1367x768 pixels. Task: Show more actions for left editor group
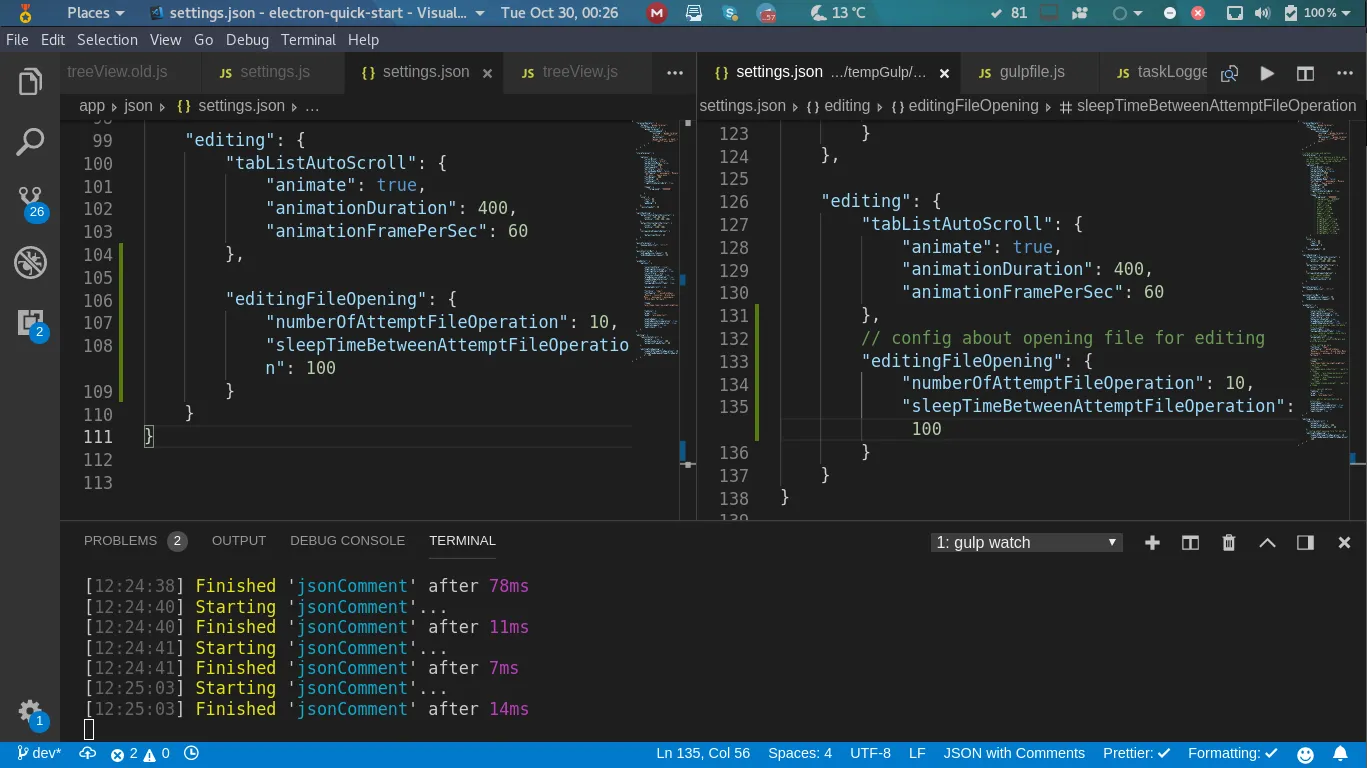pyautogui.click(x=675, y=73)
